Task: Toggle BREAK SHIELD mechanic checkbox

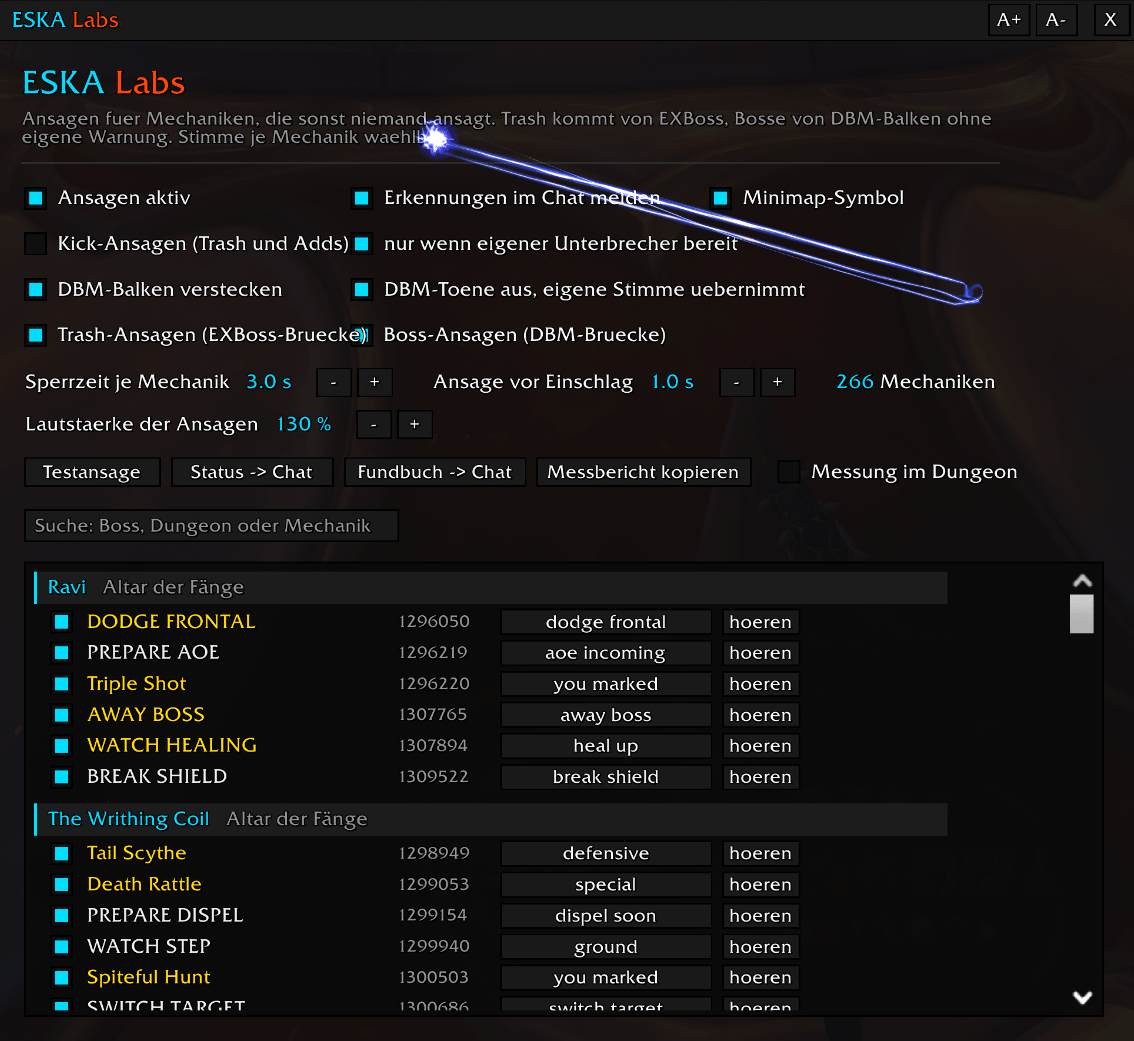Action: pyautogui.click(x=61, y=777)
